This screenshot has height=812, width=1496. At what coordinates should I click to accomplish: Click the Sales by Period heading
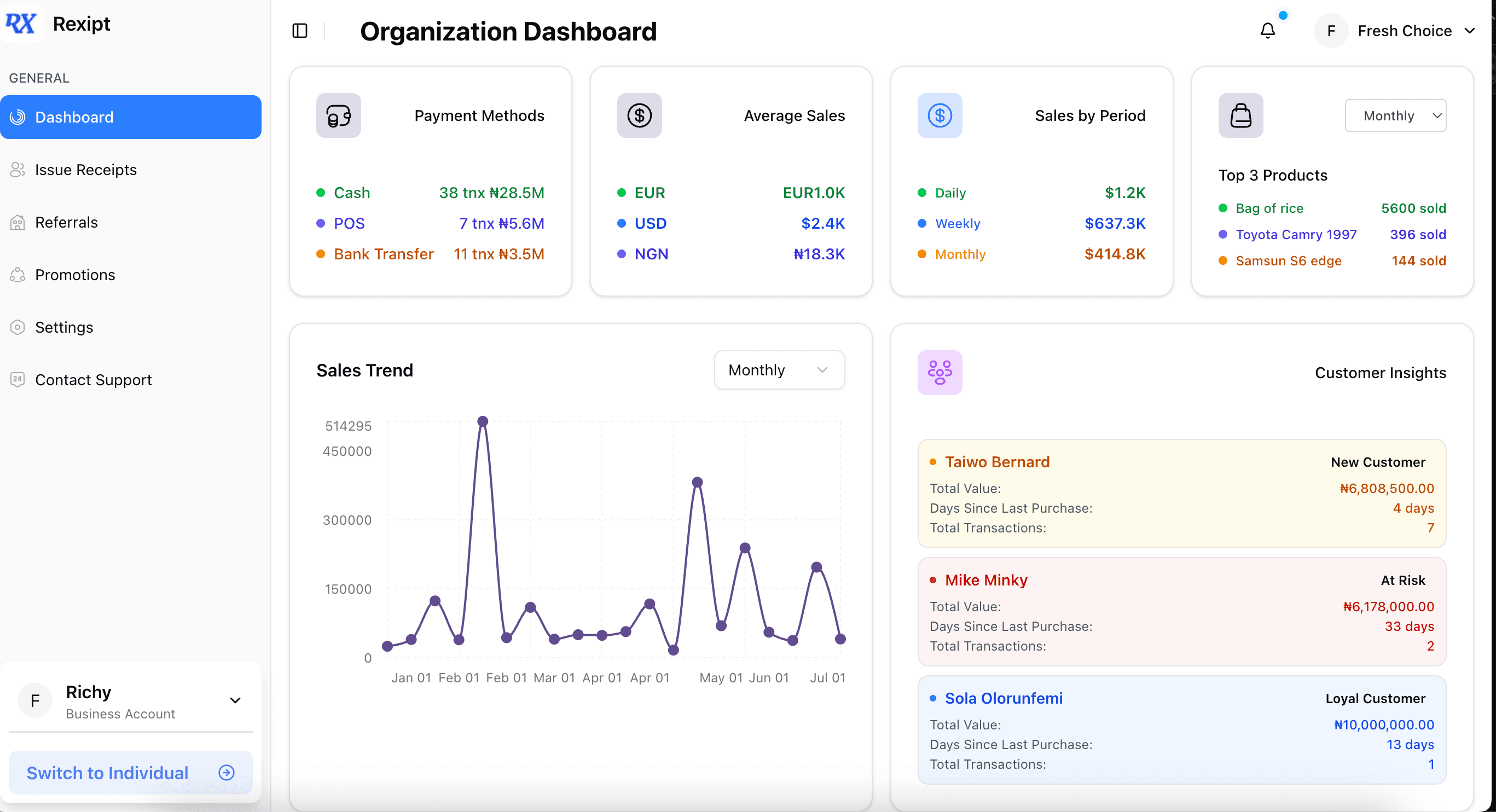(1090, 115)
